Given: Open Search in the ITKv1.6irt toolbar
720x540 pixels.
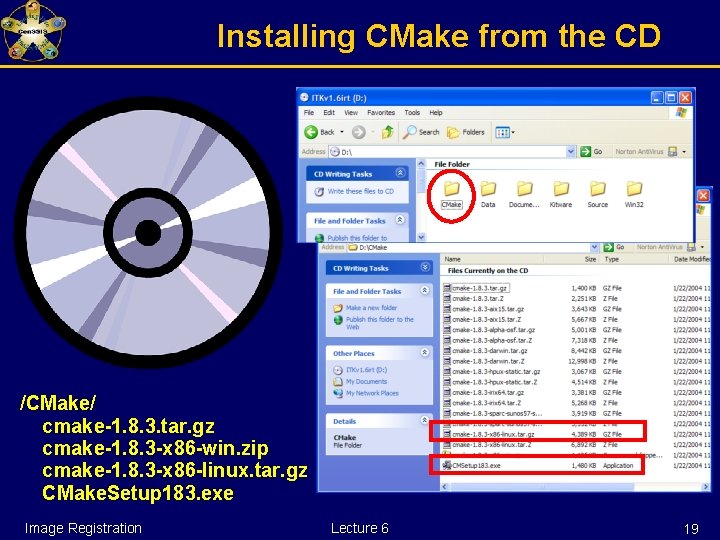Looking at the screenshot, I should click(421, 132).
